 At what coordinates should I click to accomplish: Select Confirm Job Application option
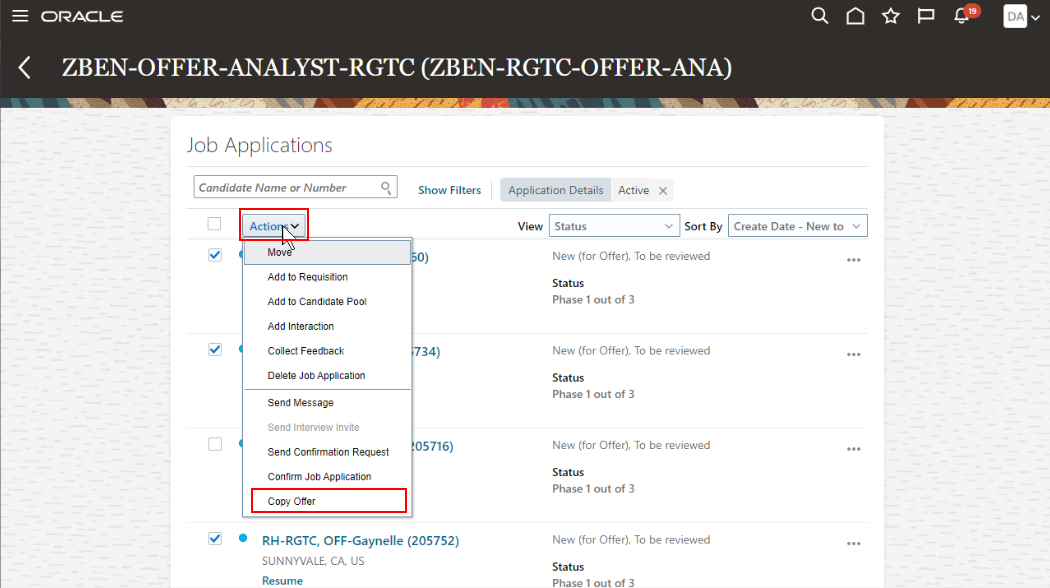coord(327,477)
